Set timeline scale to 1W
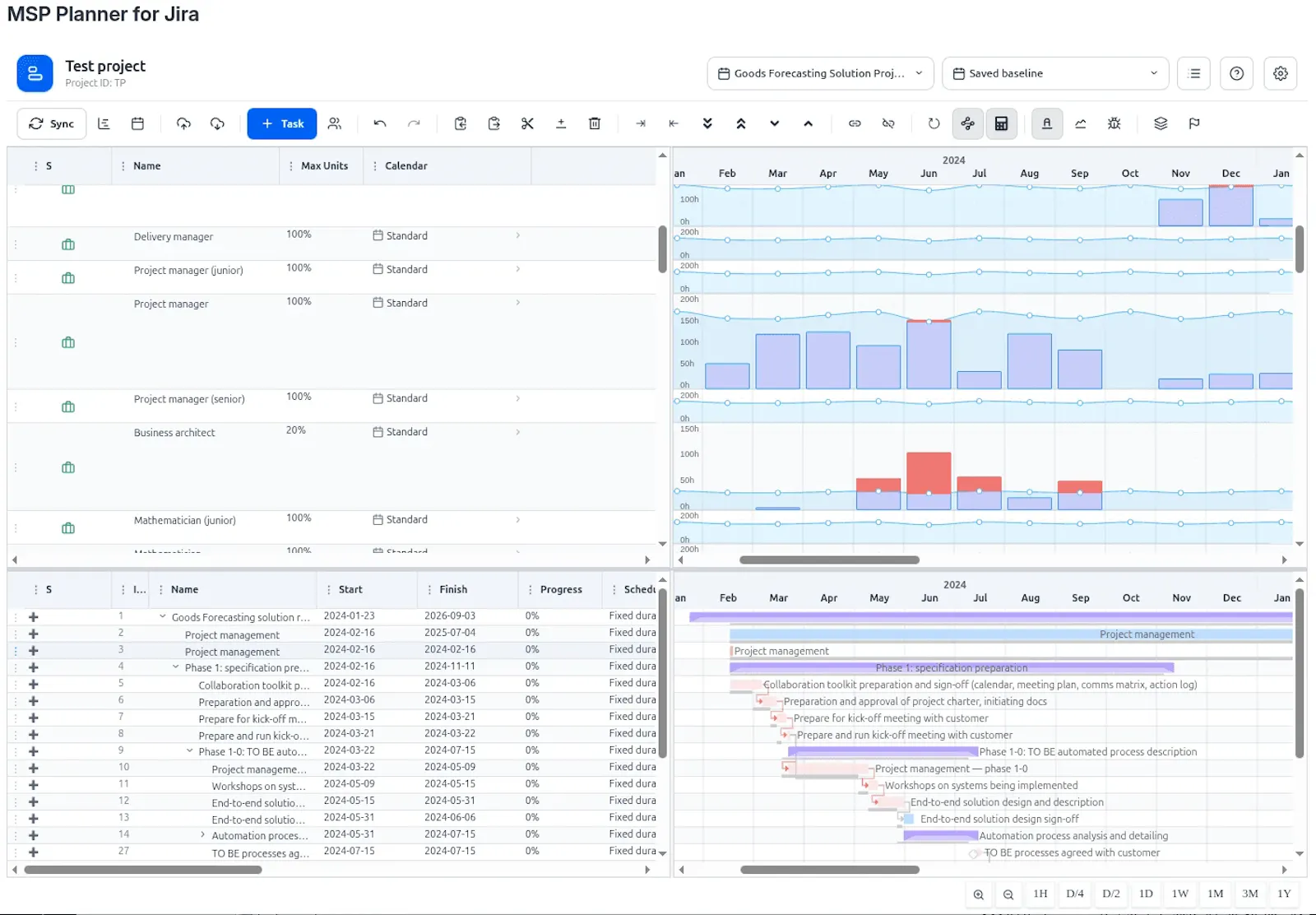The width and height of the screenshot is (1316, 915). (x=1180, y=894)
